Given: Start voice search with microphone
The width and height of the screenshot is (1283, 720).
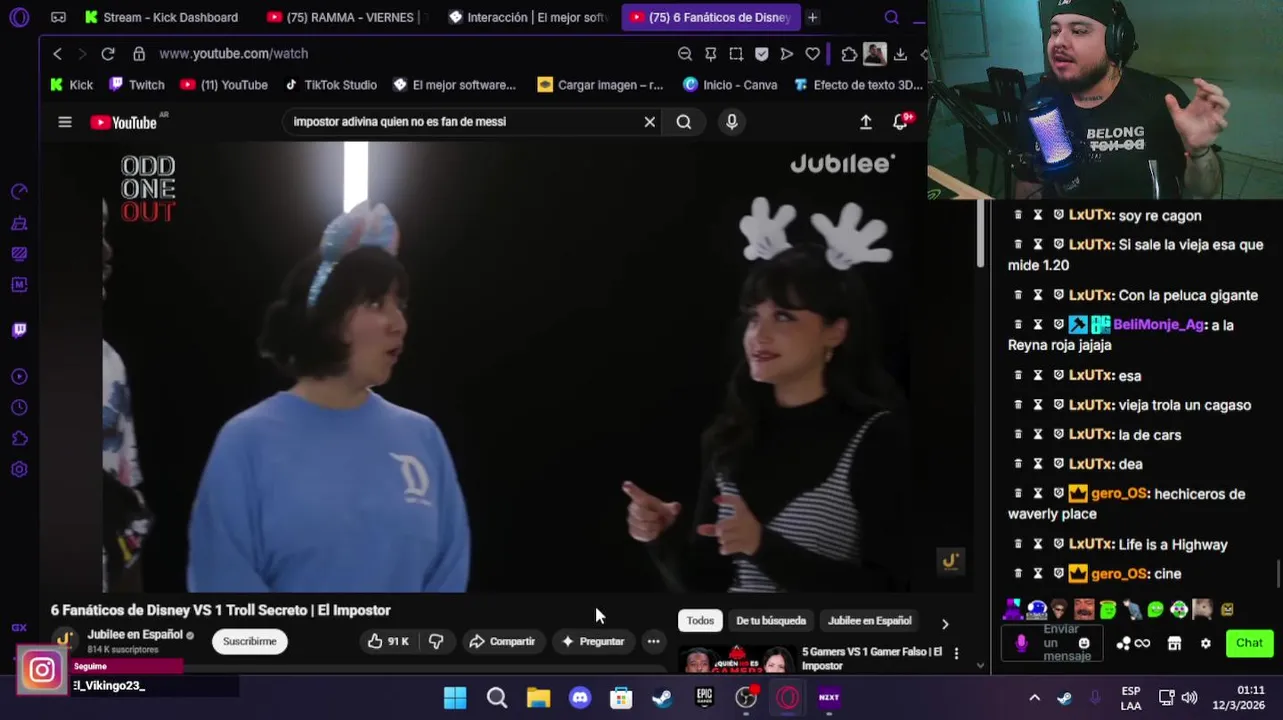Looking at the screenshot, I should point(732,122).
